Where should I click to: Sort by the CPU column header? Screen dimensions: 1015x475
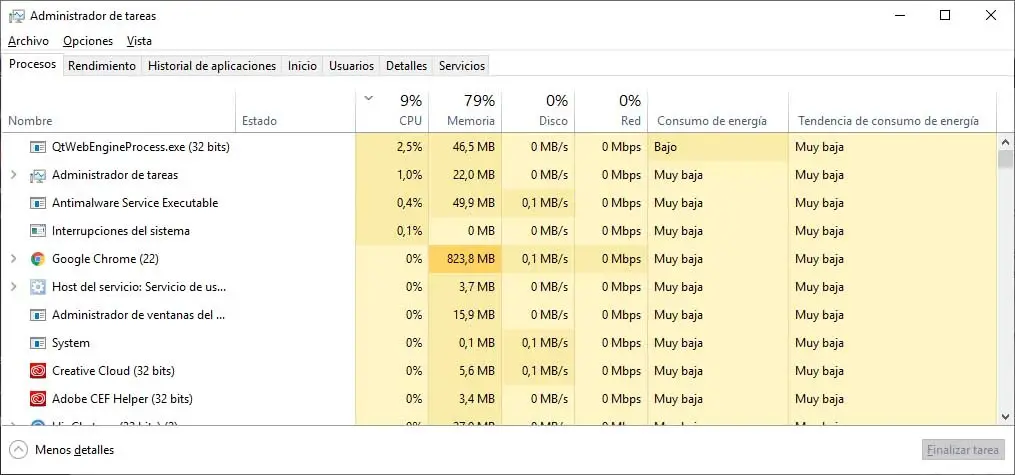point(404,110)
